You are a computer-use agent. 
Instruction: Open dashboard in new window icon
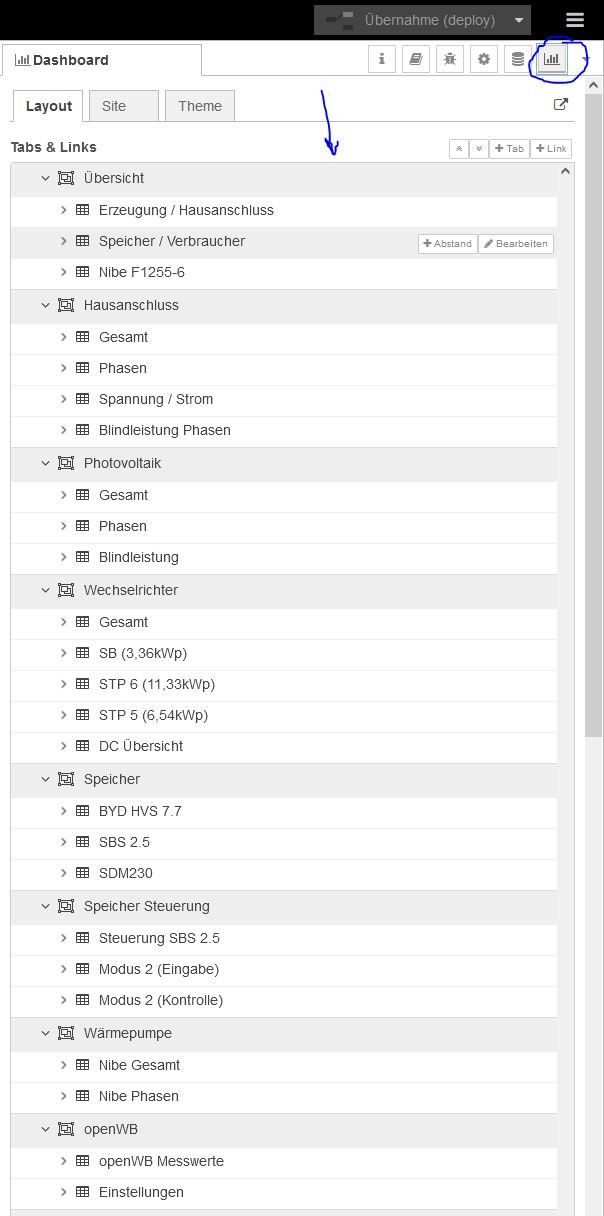pyautogui.click(x=560, y=104)
